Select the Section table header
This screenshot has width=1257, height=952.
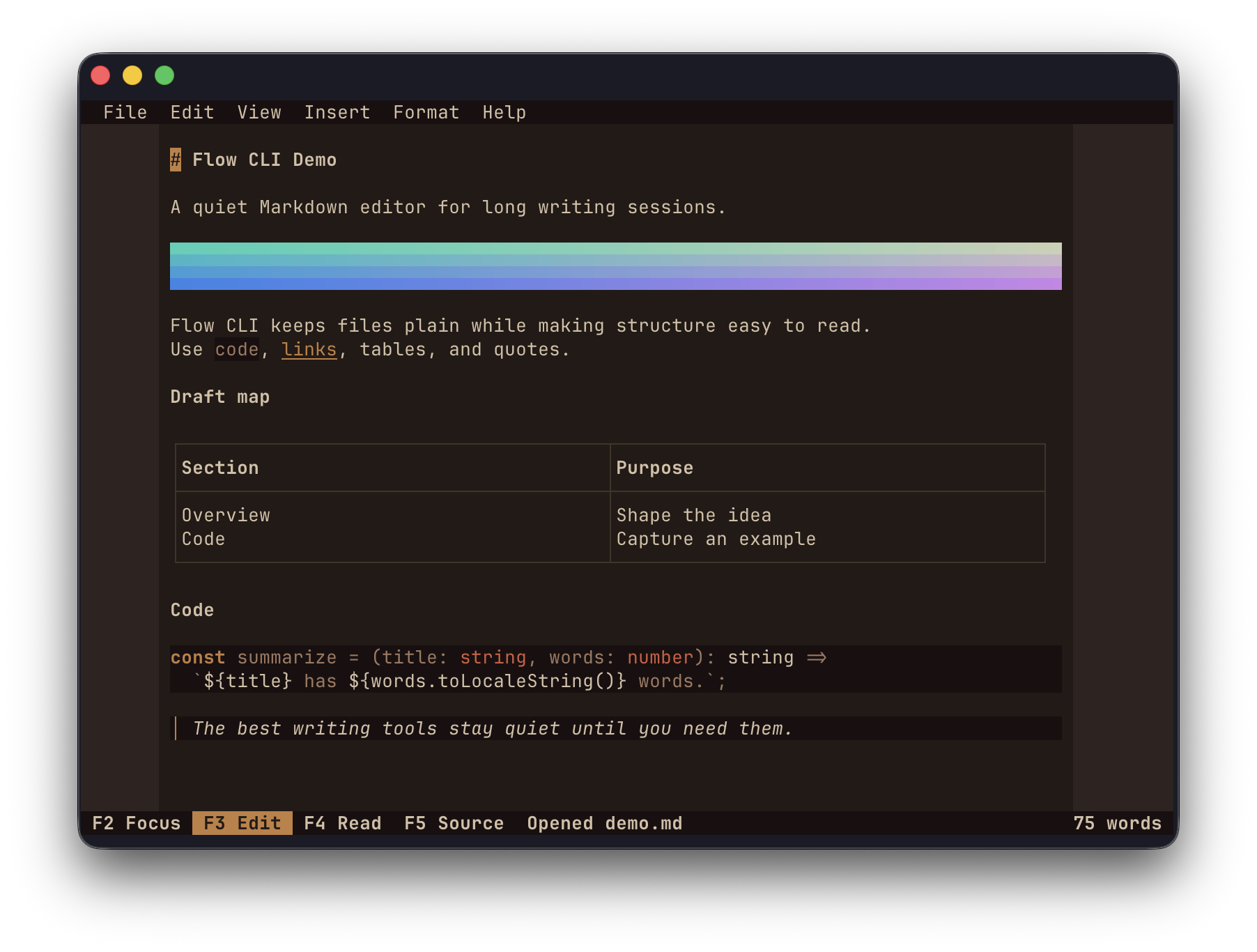(x=220, y=468)
